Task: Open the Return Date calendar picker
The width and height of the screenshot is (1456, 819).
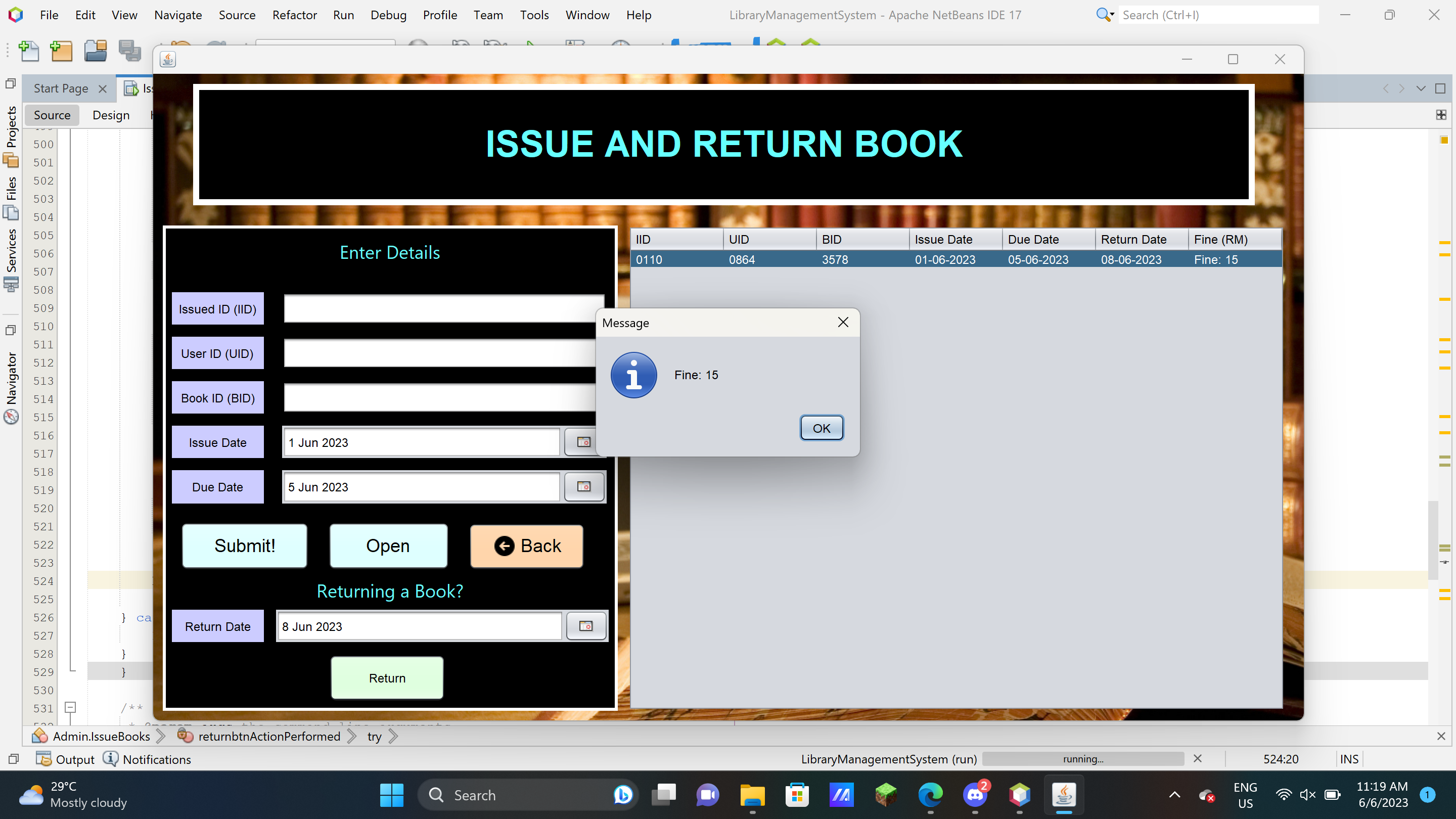Action: point(586,626)
